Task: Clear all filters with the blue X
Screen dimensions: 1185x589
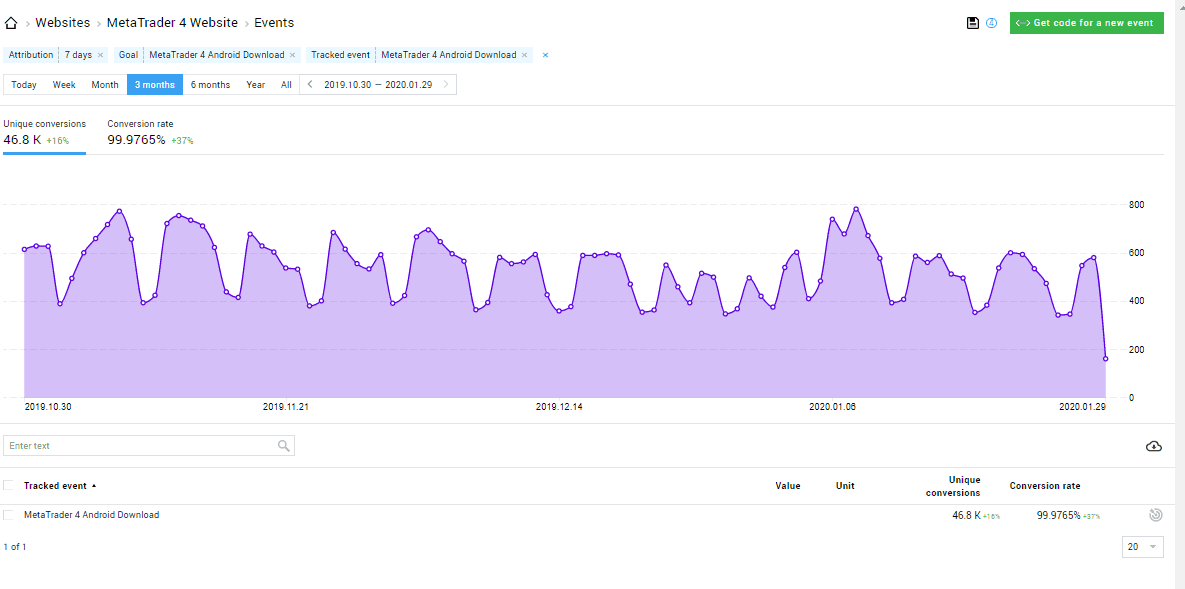Action: coord(546,55)
